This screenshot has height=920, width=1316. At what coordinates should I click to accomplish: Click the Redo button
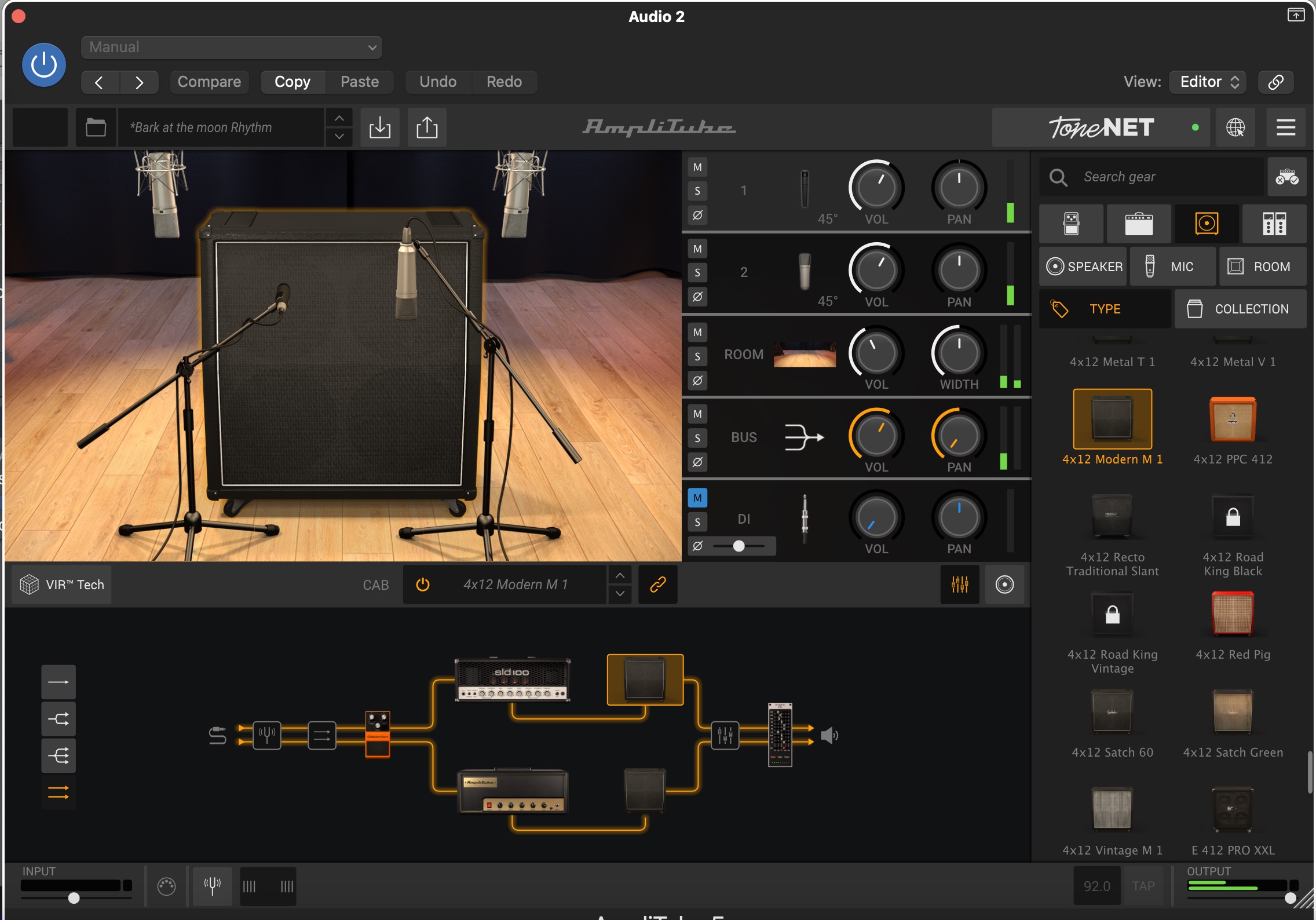point(504,82)
